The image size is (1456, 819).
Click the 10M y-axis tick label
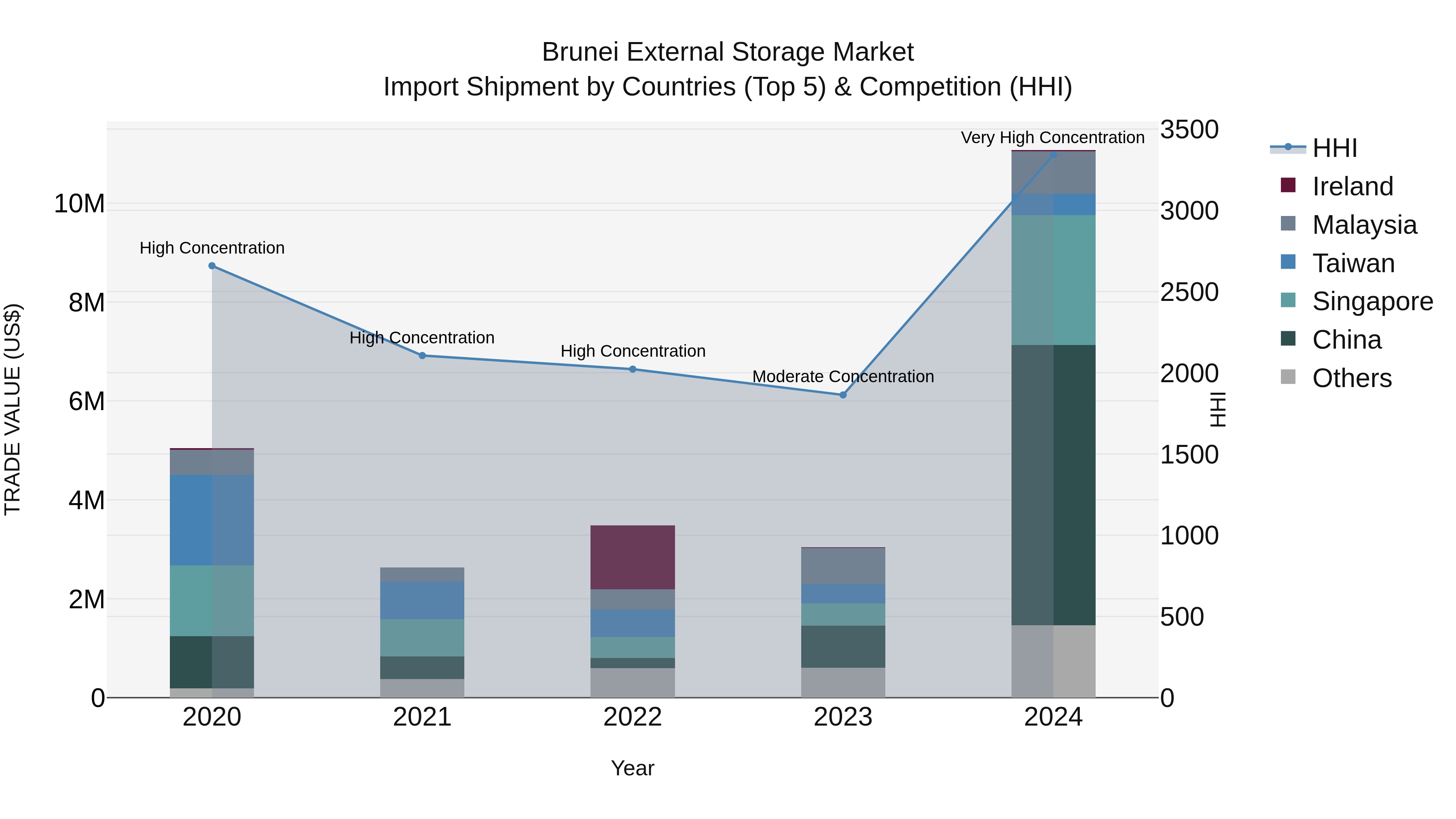79,203
